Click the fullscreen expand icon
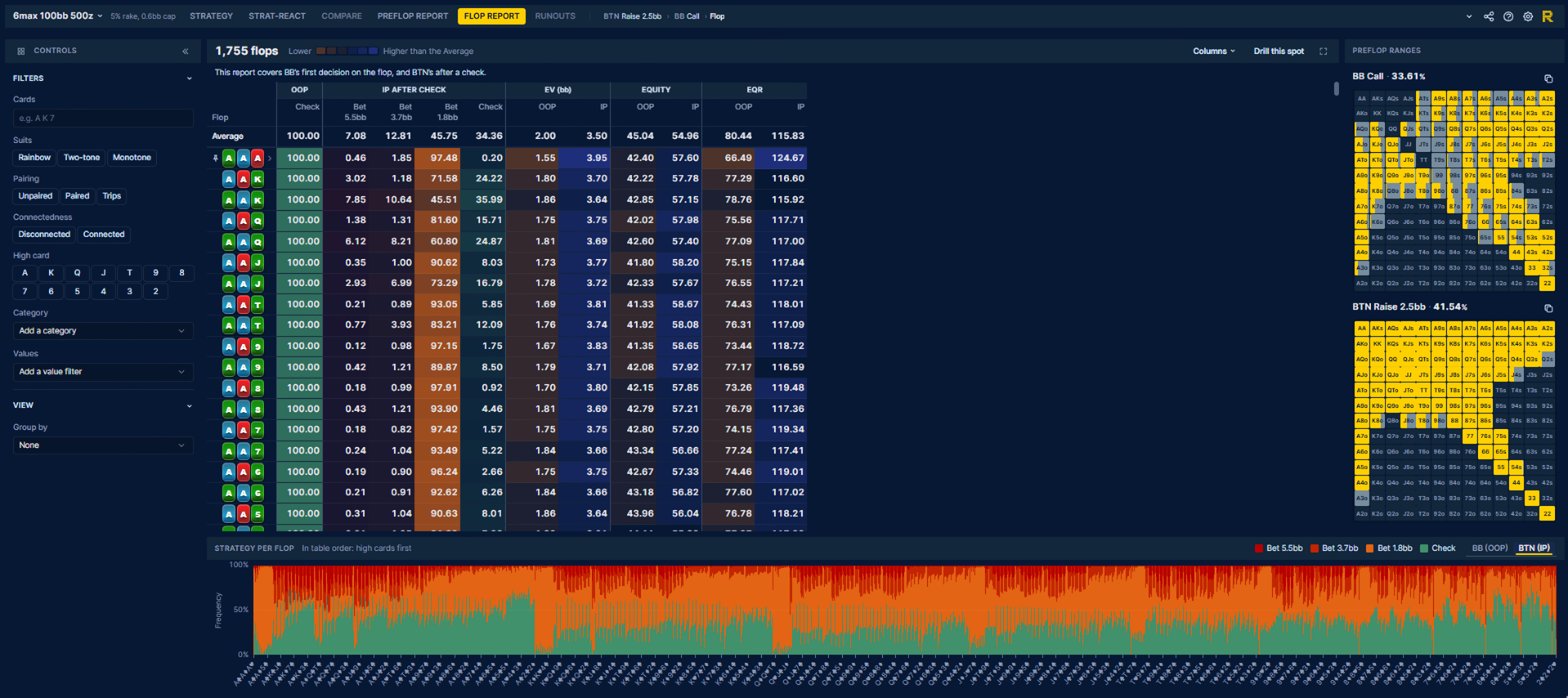The image size is (1568, 698). point(1324,51)
